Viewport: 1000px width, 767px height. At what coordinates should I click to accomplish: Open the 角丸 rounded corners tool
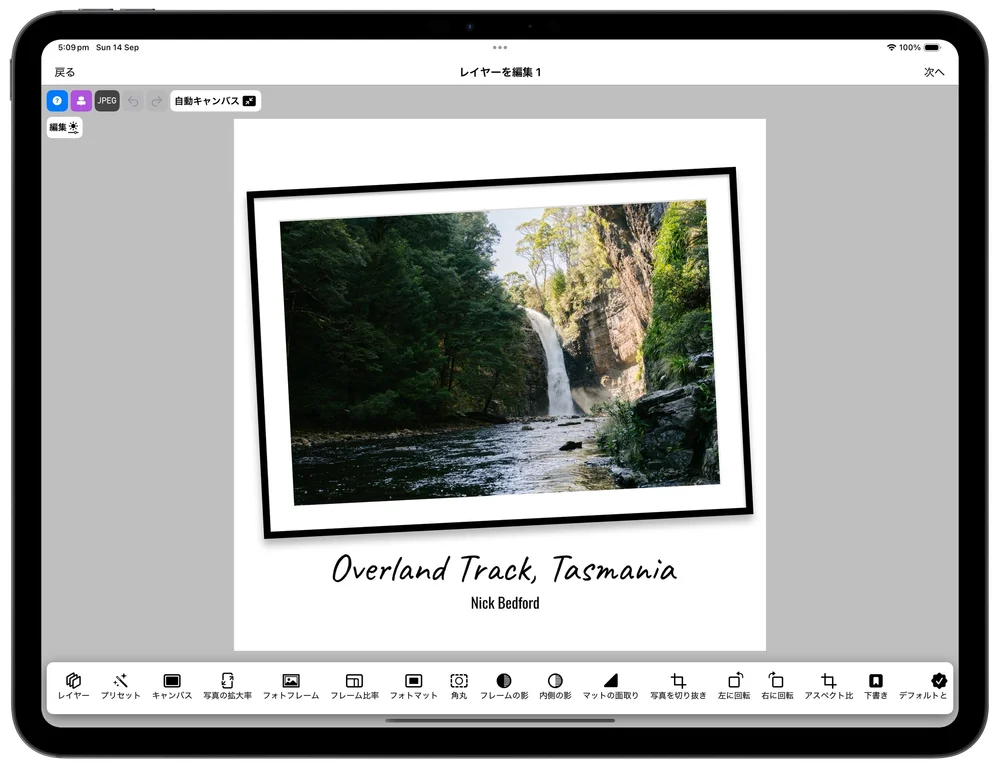[459, 686]
